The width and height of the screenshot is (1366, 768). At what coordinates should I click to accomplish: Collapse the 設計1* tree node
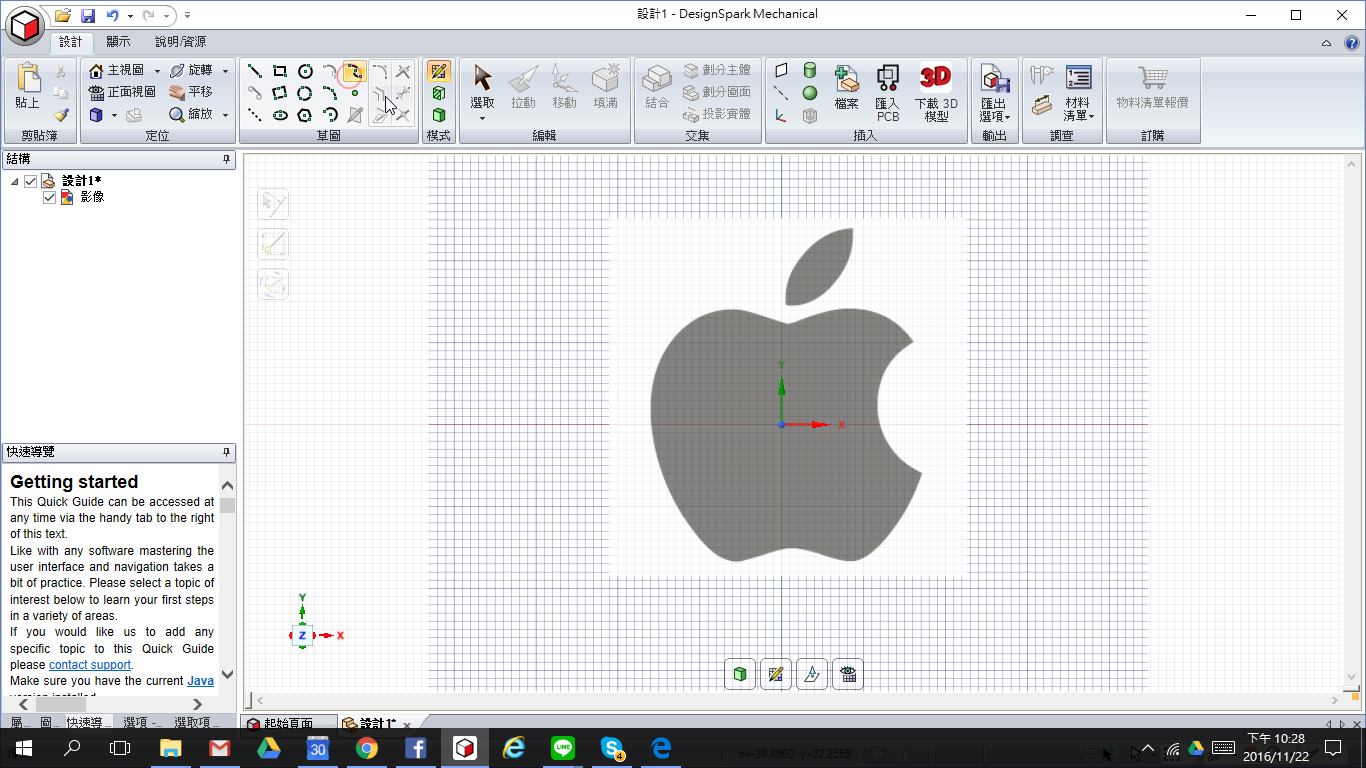(x=15, y=182)
